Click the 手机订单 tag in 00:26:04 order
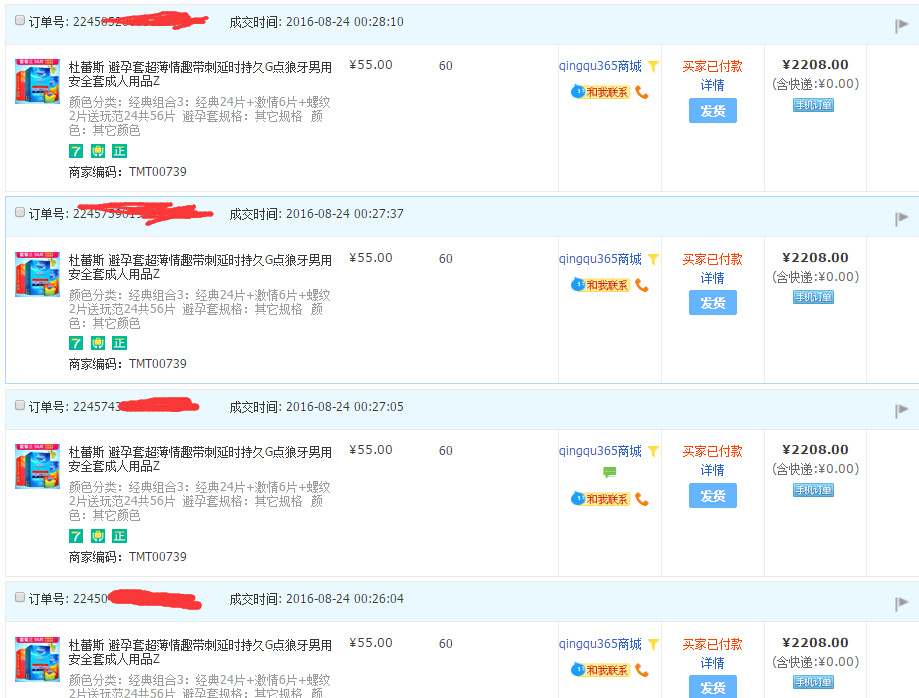This screenshot has height=698, width=919. pos(814,682)
